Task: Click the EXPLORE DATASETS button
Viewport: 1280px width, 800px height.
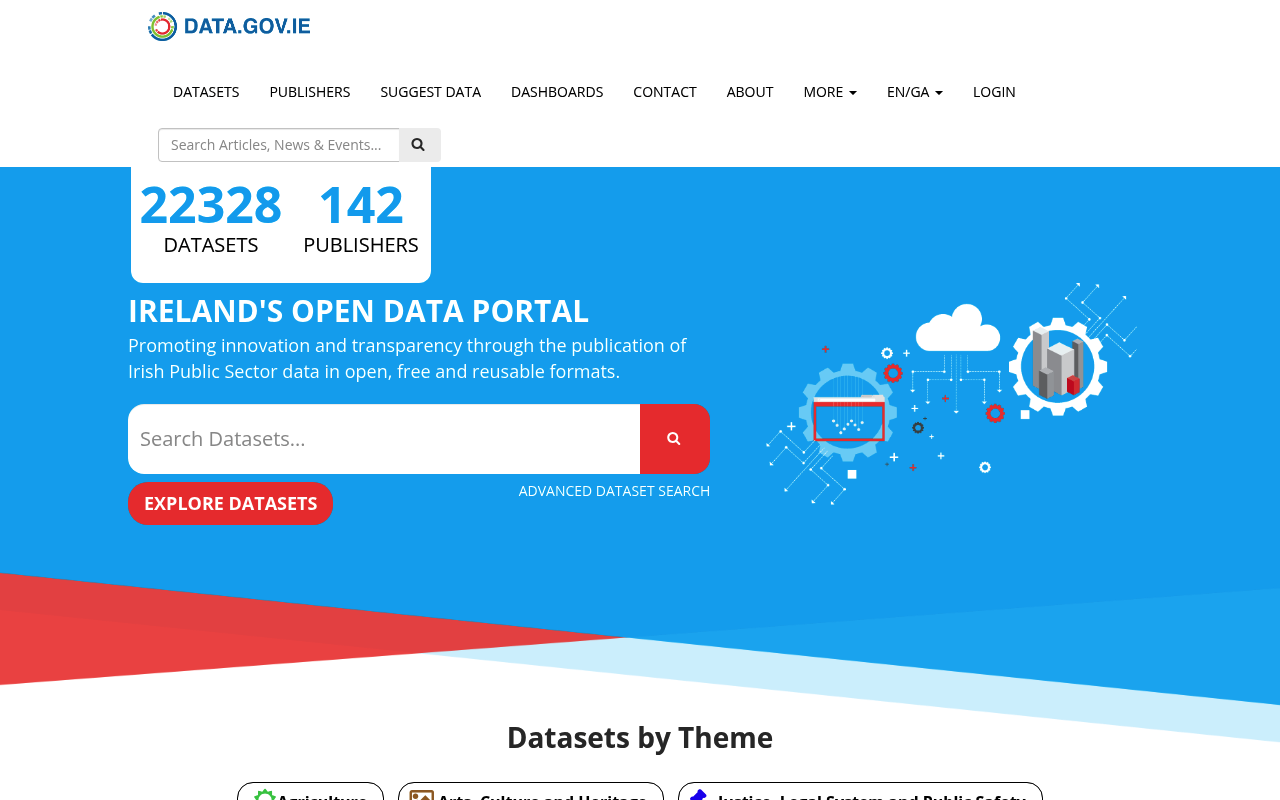Action: point(230,504)
